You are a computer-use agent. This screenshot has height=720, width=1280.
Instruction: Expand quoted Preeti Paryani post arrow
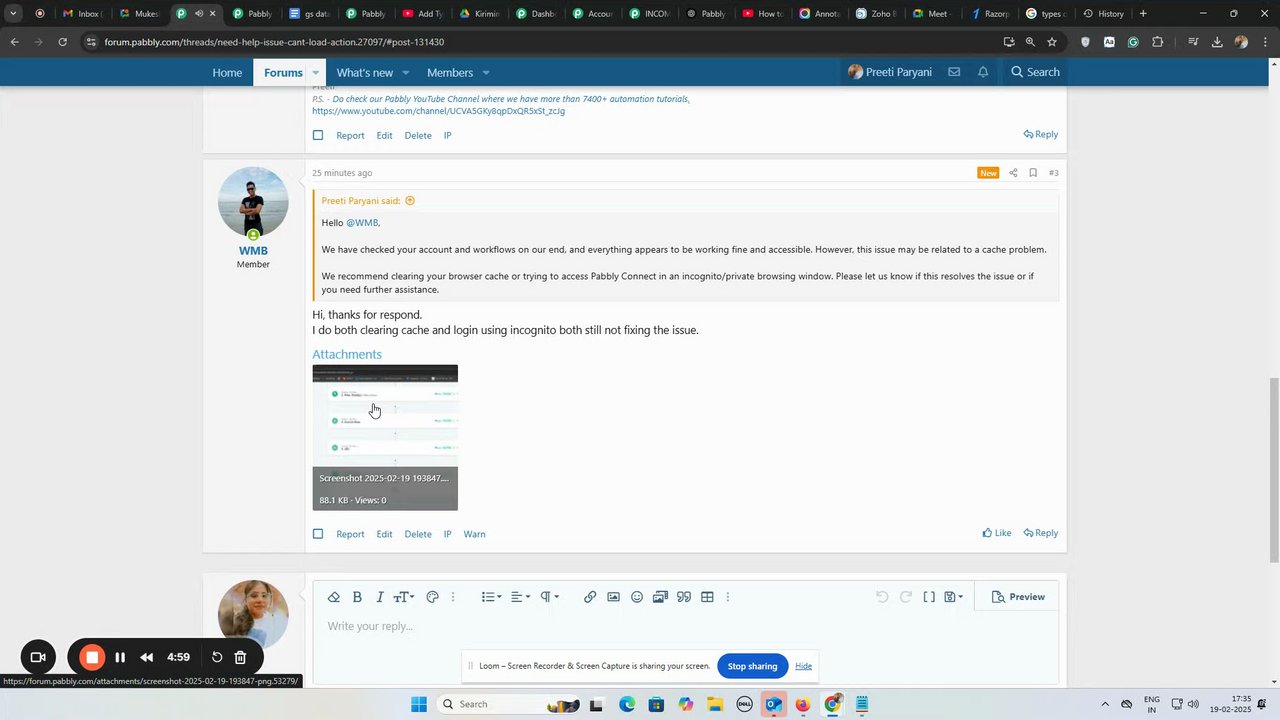[410, 201]
